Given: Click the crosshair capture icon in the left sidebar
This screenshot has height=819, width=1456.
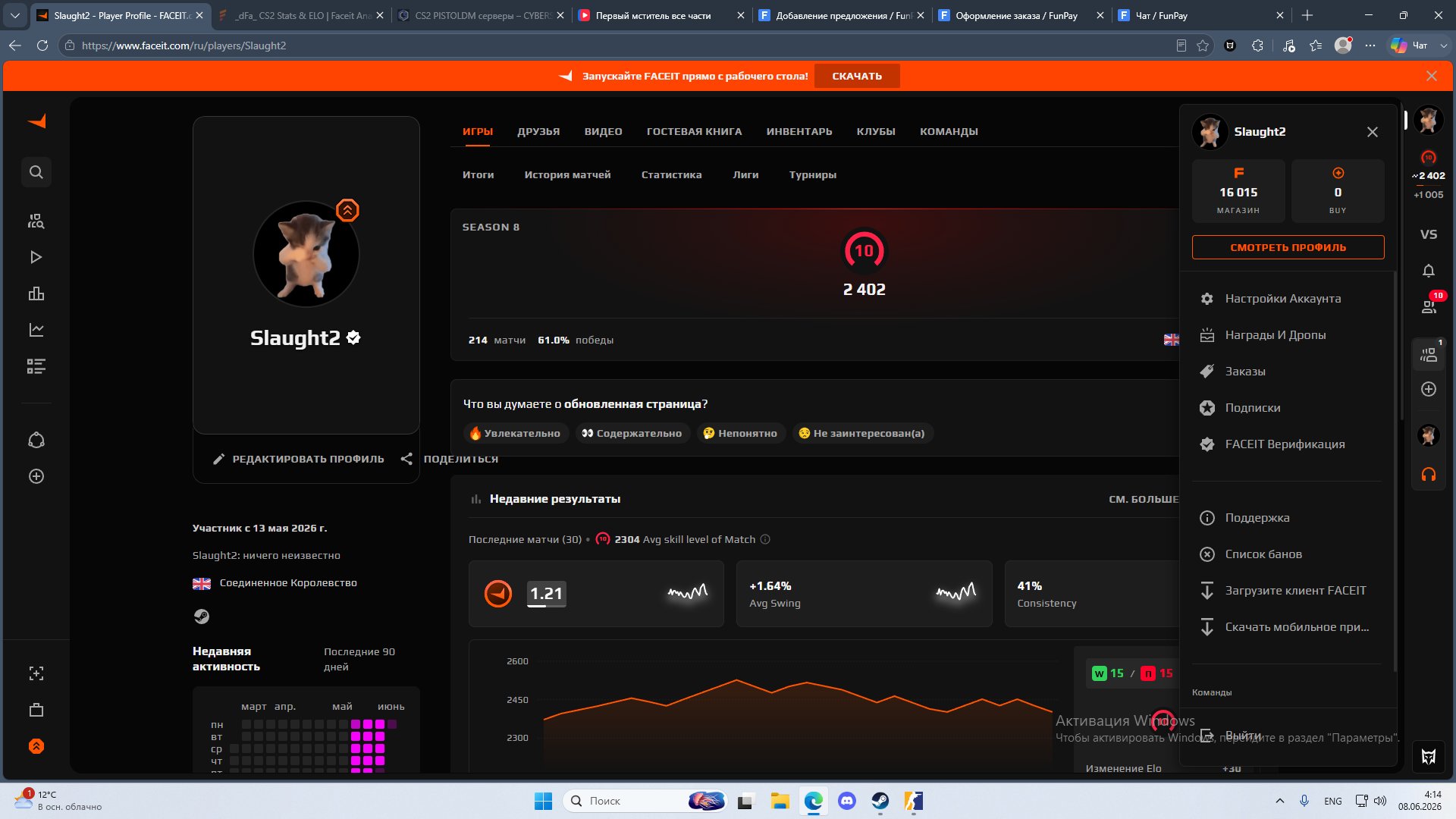Looking at the screenshot, I should pyautogui.click(x=36, y=673).
